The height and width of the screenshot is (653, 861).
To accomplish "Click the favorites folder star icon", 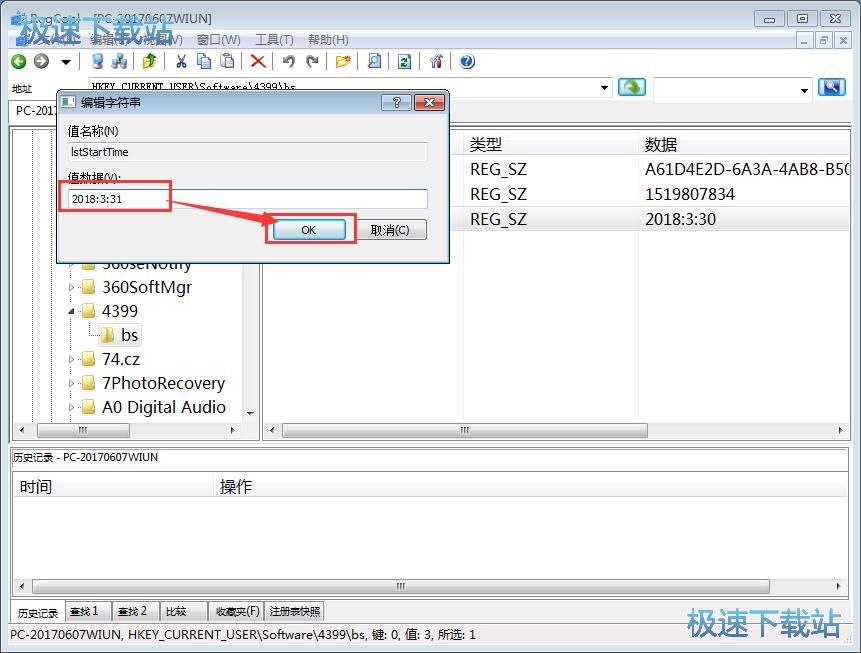I will coord(343,62).
